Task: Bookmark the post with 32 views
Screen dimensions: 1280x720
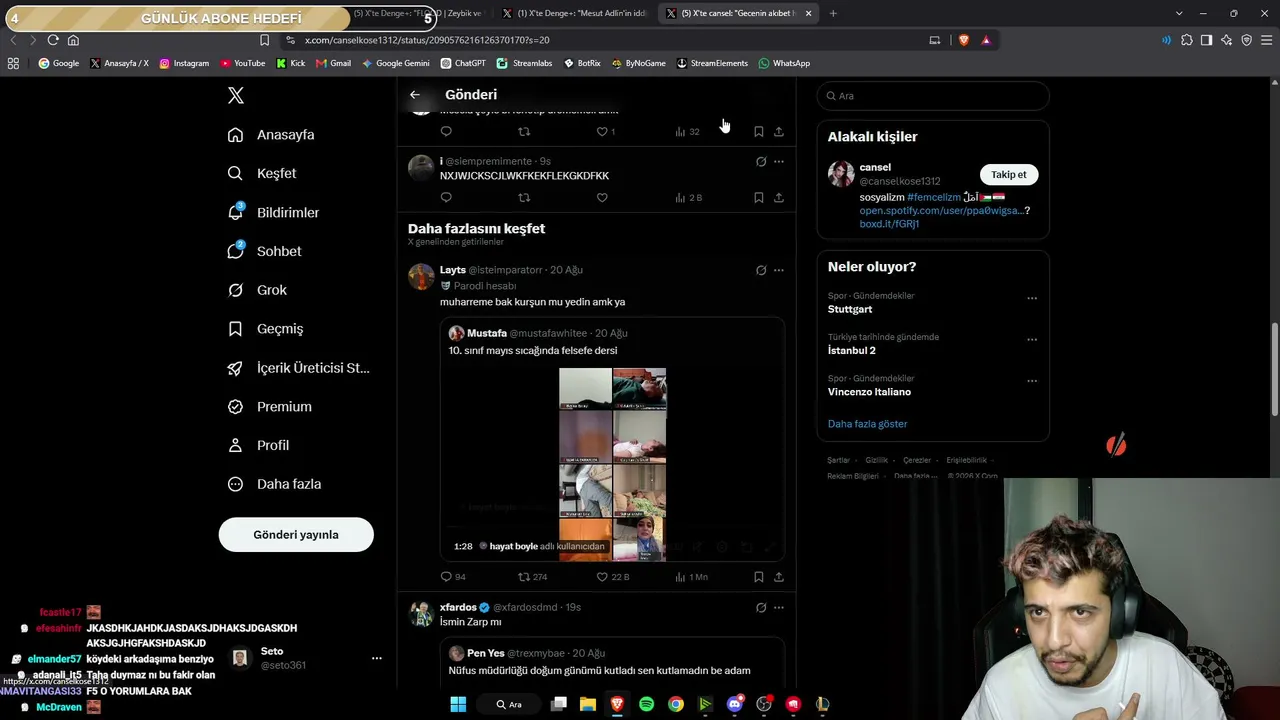Action: [759, 131]
